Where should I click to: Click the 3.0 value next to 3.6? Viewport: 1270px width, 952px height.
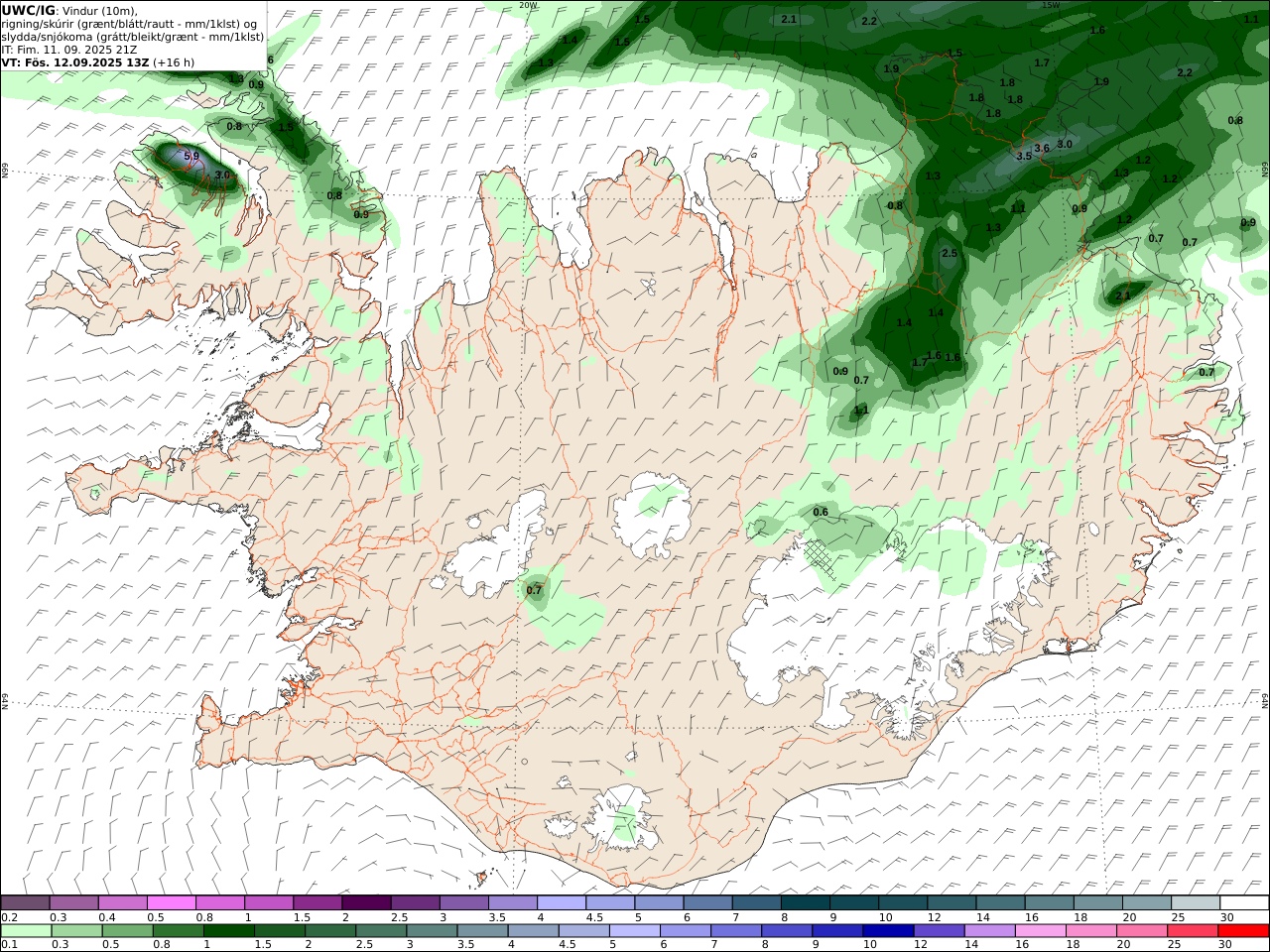pyautogui.click(x=1065, y=144)
